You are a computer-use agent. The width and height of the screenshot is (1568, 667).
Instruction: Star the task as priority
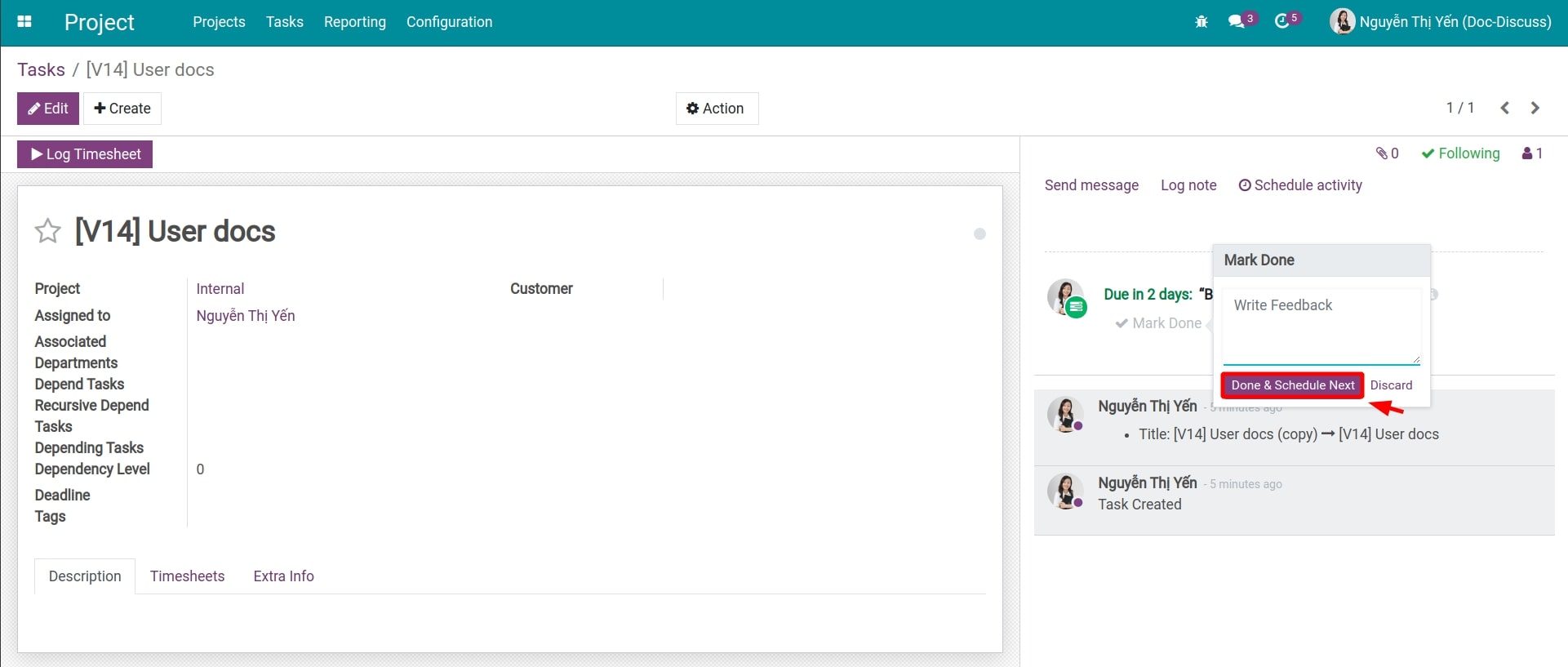click(47, 231)
